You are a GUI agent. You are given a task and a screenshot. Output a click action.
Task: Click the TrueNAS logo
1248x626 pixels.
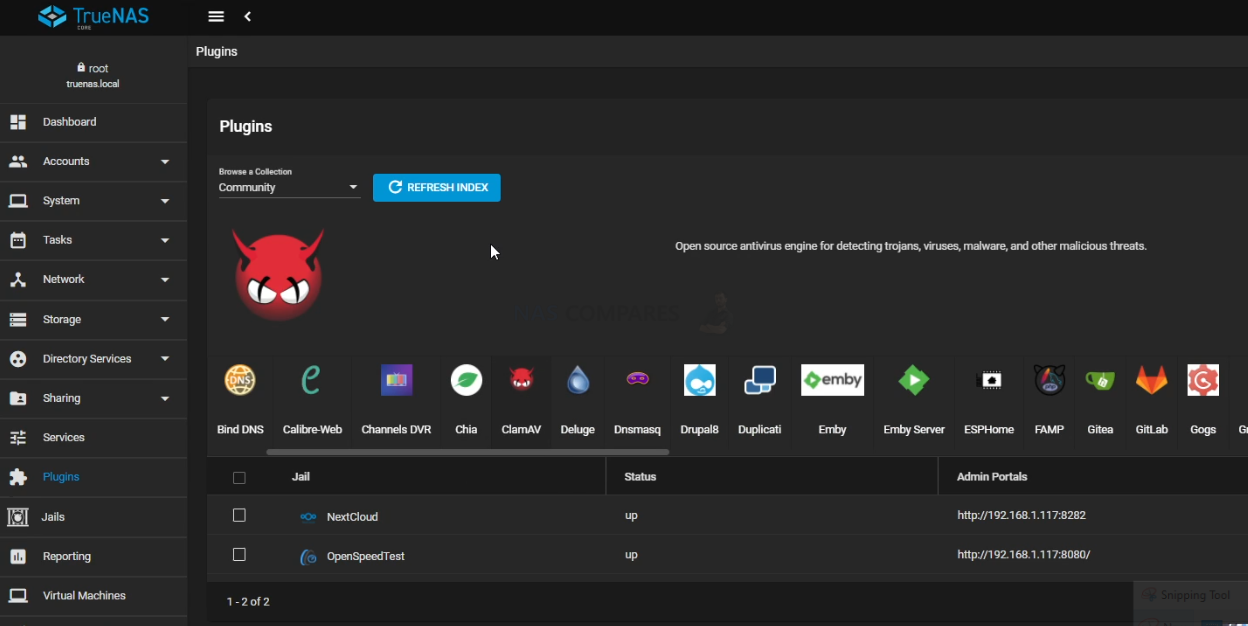(93, 17)
